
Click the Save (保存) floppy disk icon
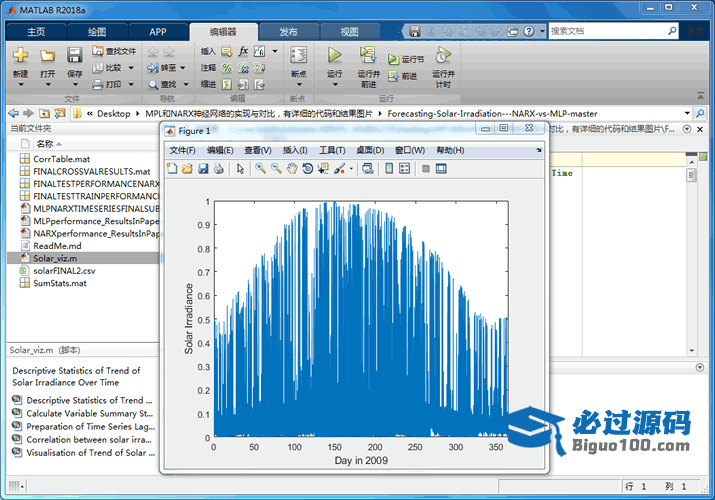point(74,56)
